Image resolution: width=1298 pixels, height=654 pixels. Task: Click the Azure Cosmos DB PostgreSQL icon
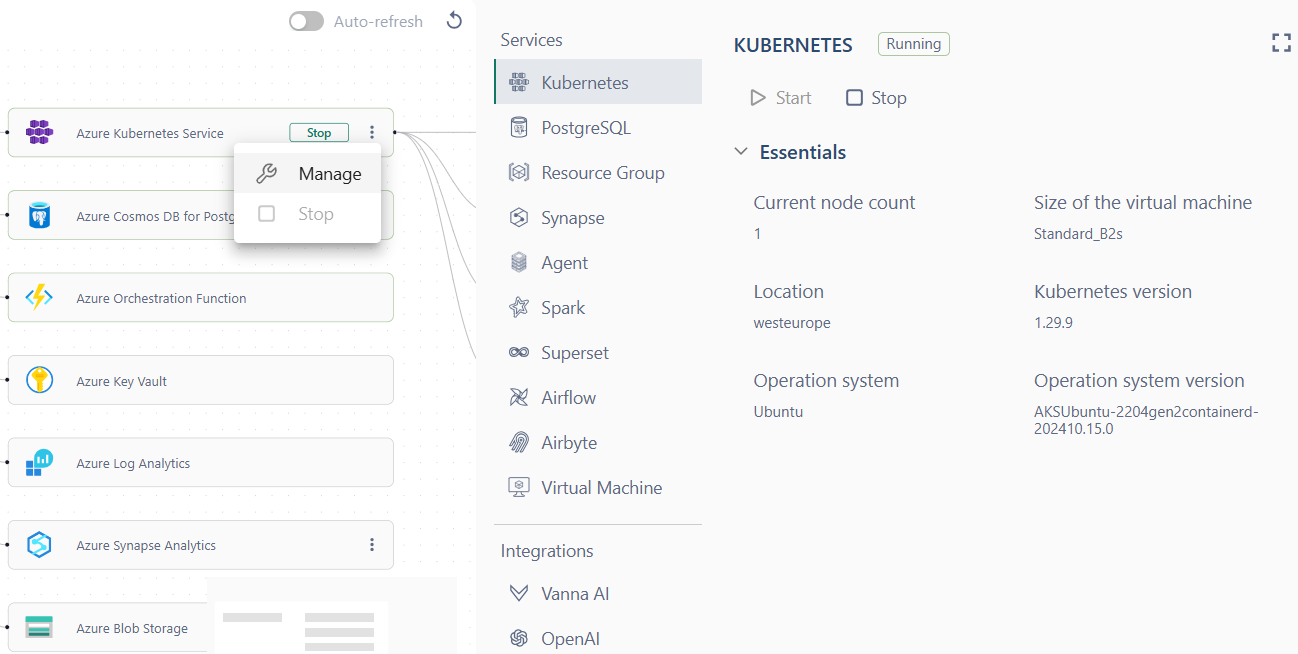(x=39, y=215)
